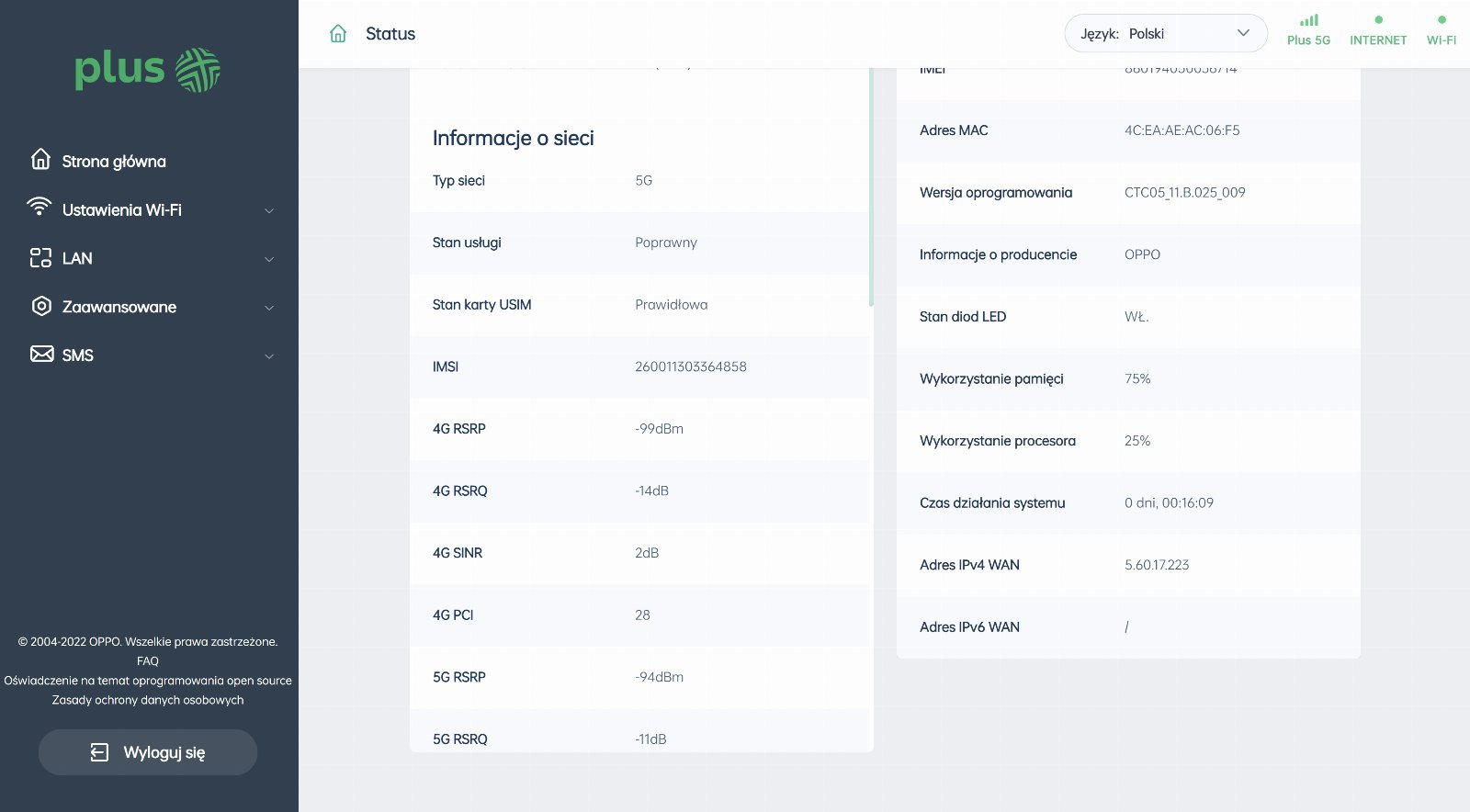Open the Język Polski language dropdown

click(x=1166, y=33)
